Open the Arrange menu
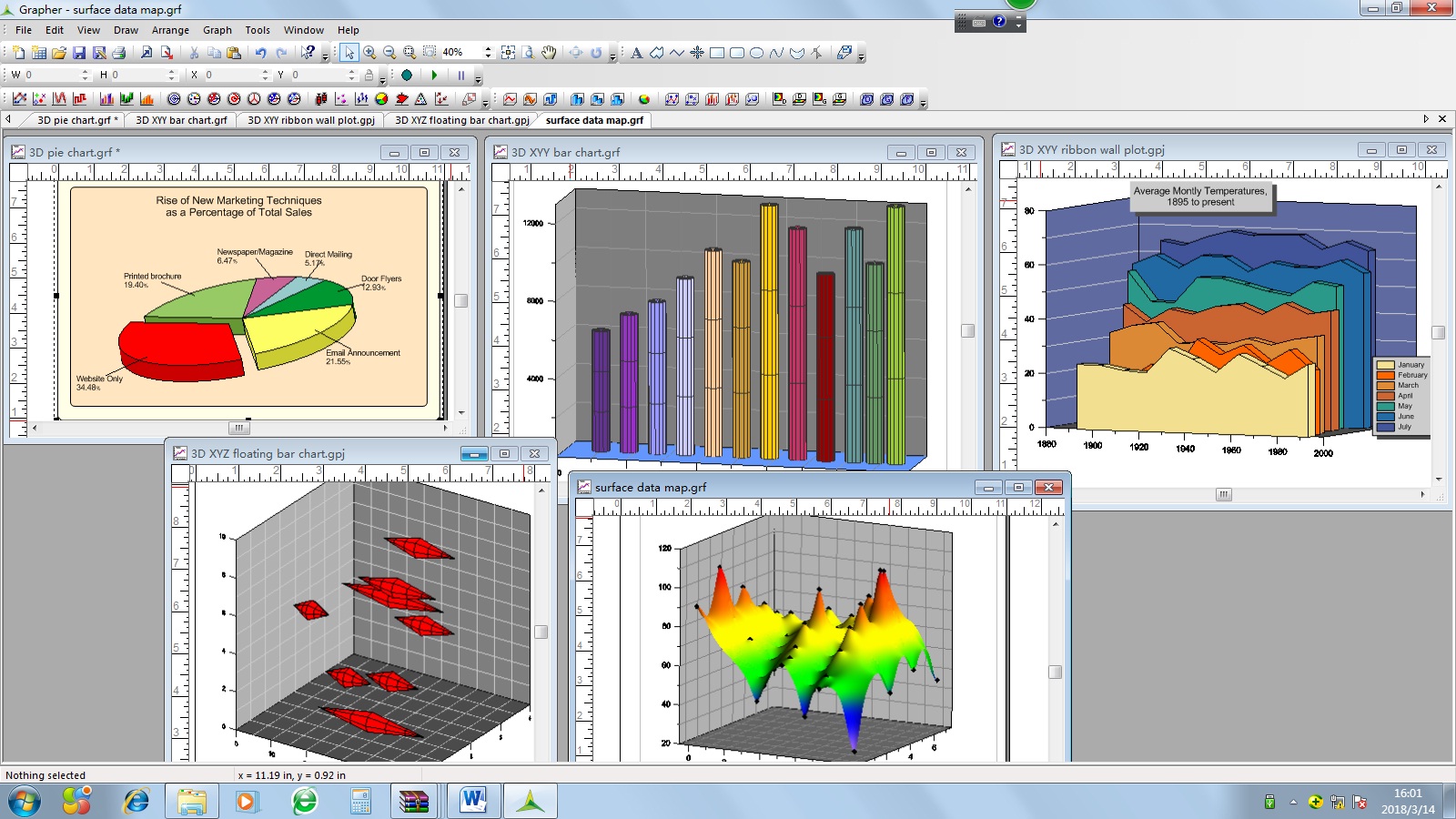1456x819 pixels. click(170, 30)
